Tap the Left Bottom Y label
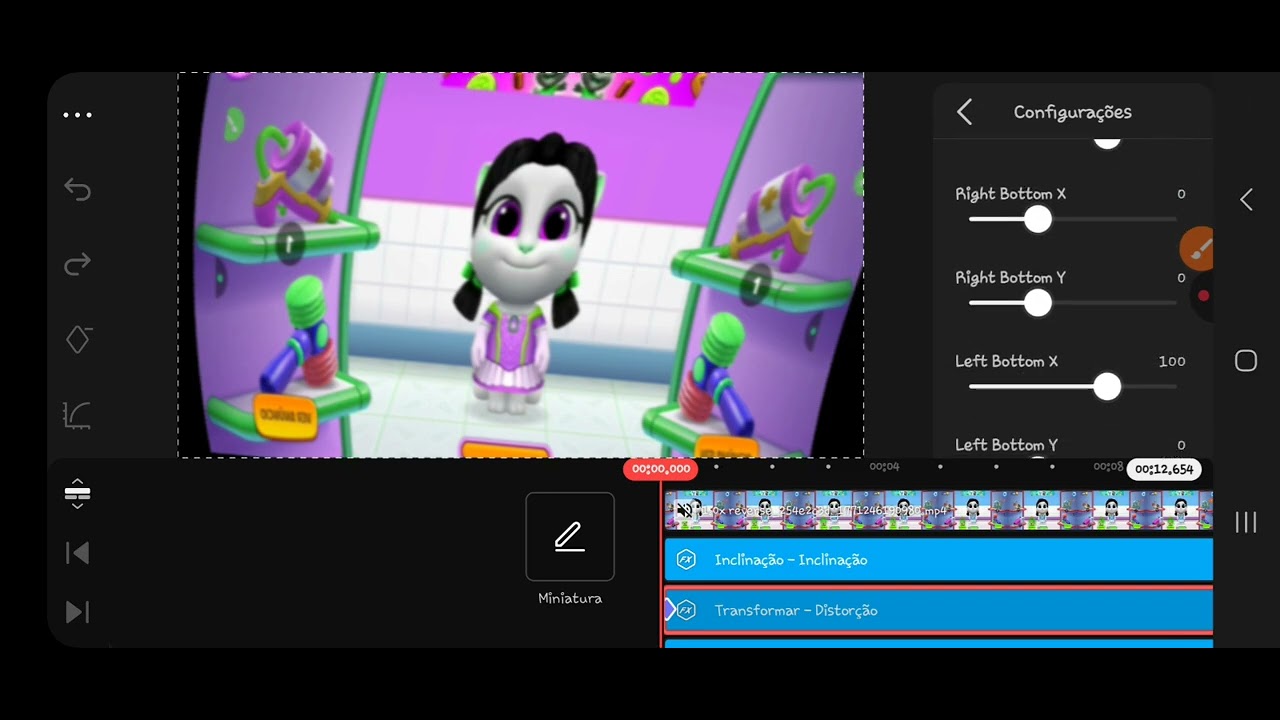 (x=1006, y=445)
